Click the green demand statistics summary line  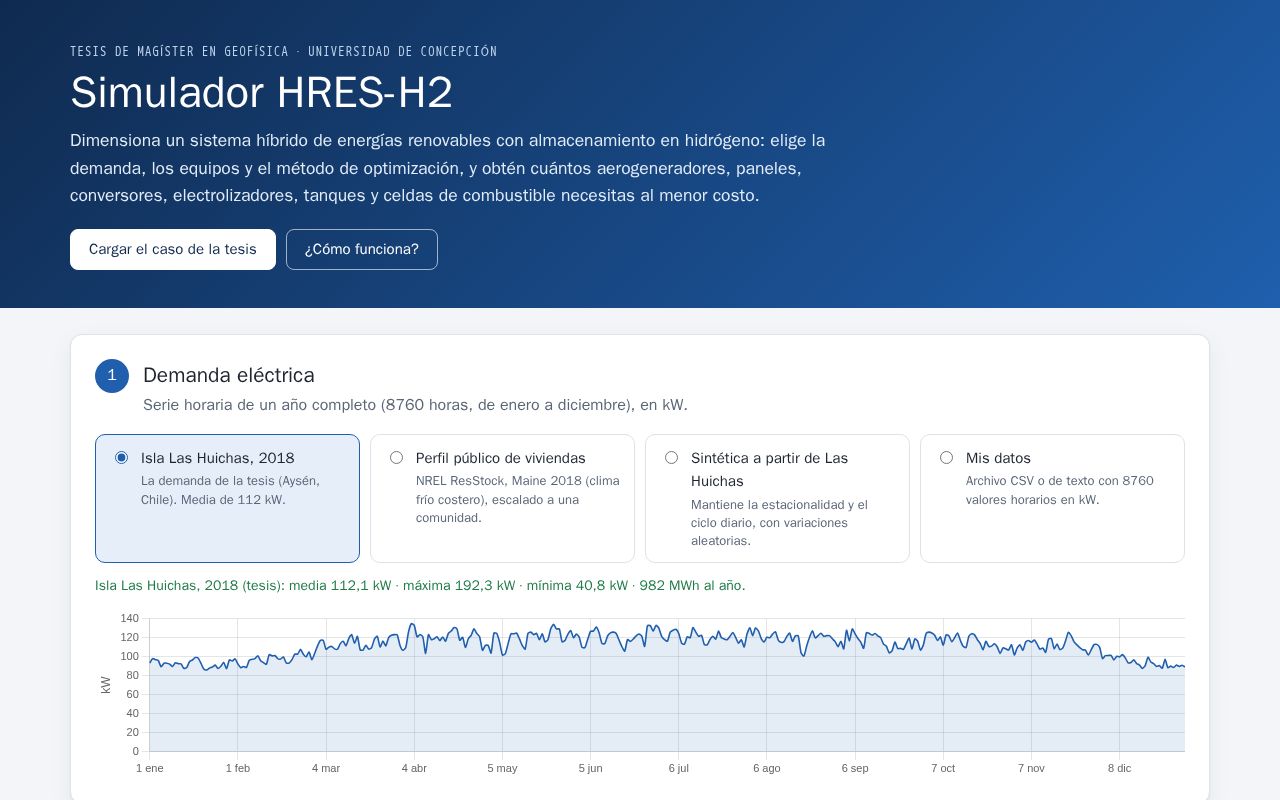(x=420, y=586)
